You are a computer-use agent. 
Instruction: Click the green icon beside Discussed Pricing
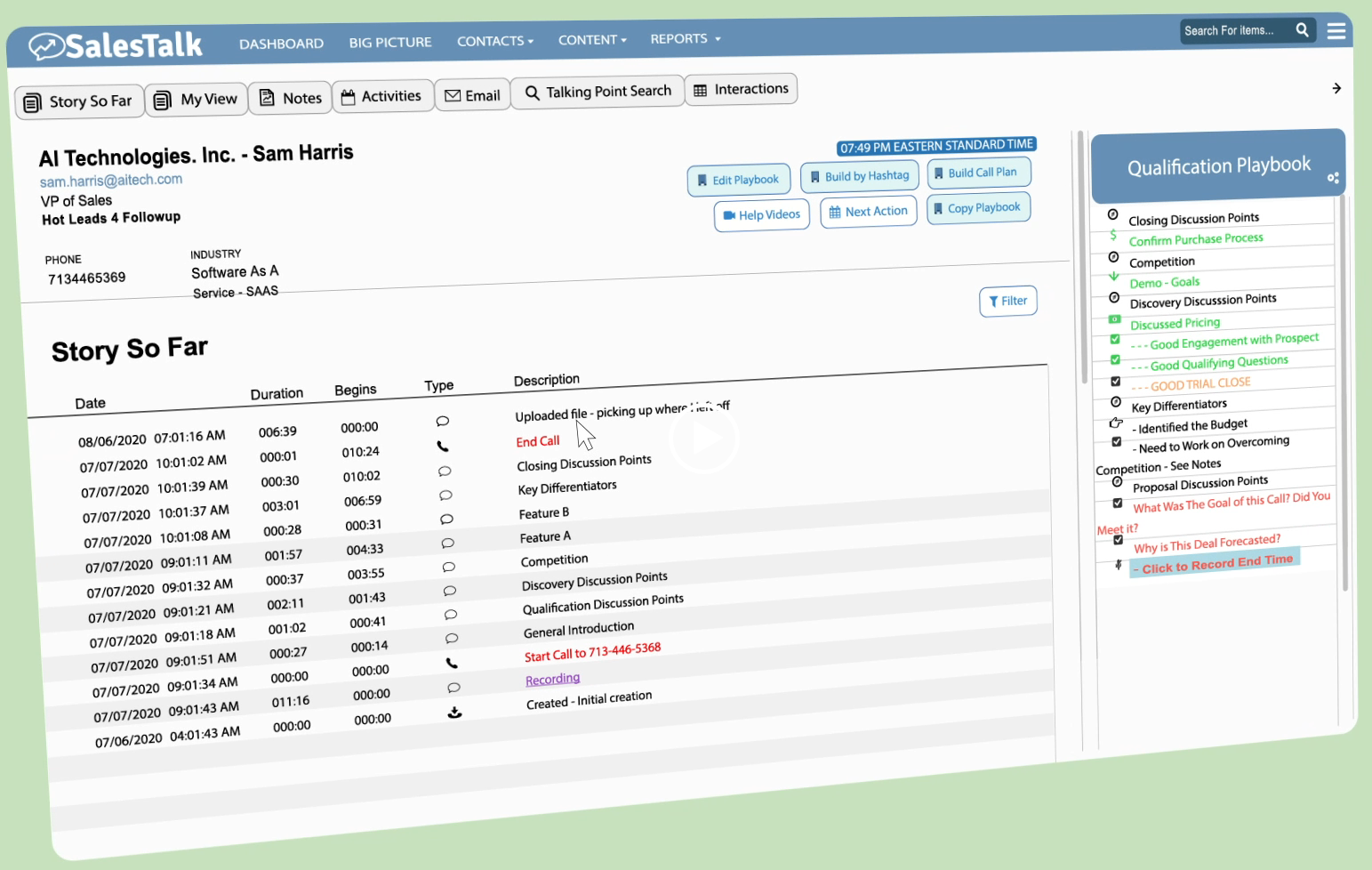1114,318
